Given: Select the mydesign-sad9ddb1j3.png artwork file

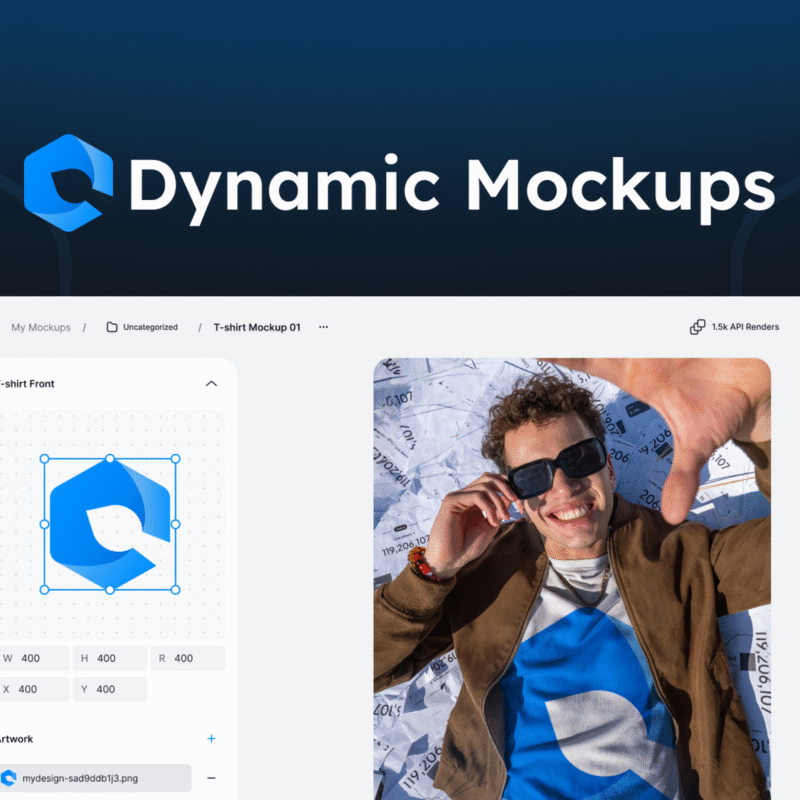Looking at the screenshot, I should (x=95, y=778).
